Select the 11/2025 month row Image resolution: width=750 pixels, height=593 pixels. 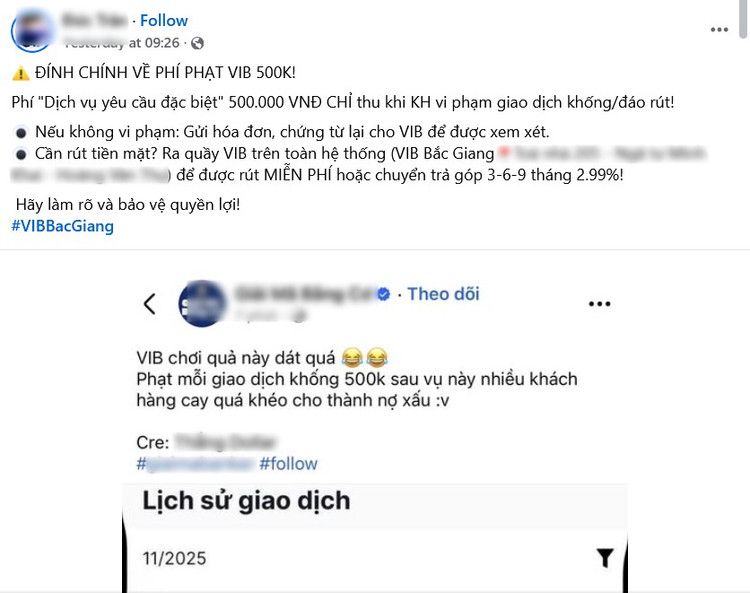375,558
